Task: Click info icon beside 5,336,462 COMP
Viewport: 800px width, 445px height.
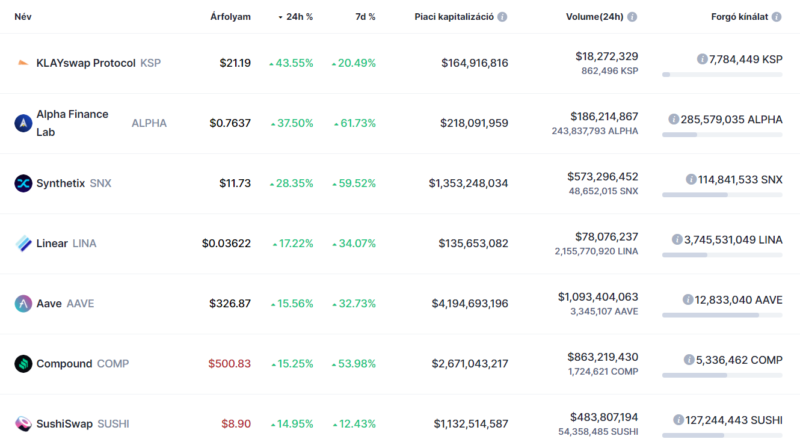Action: tap(689, 360)
